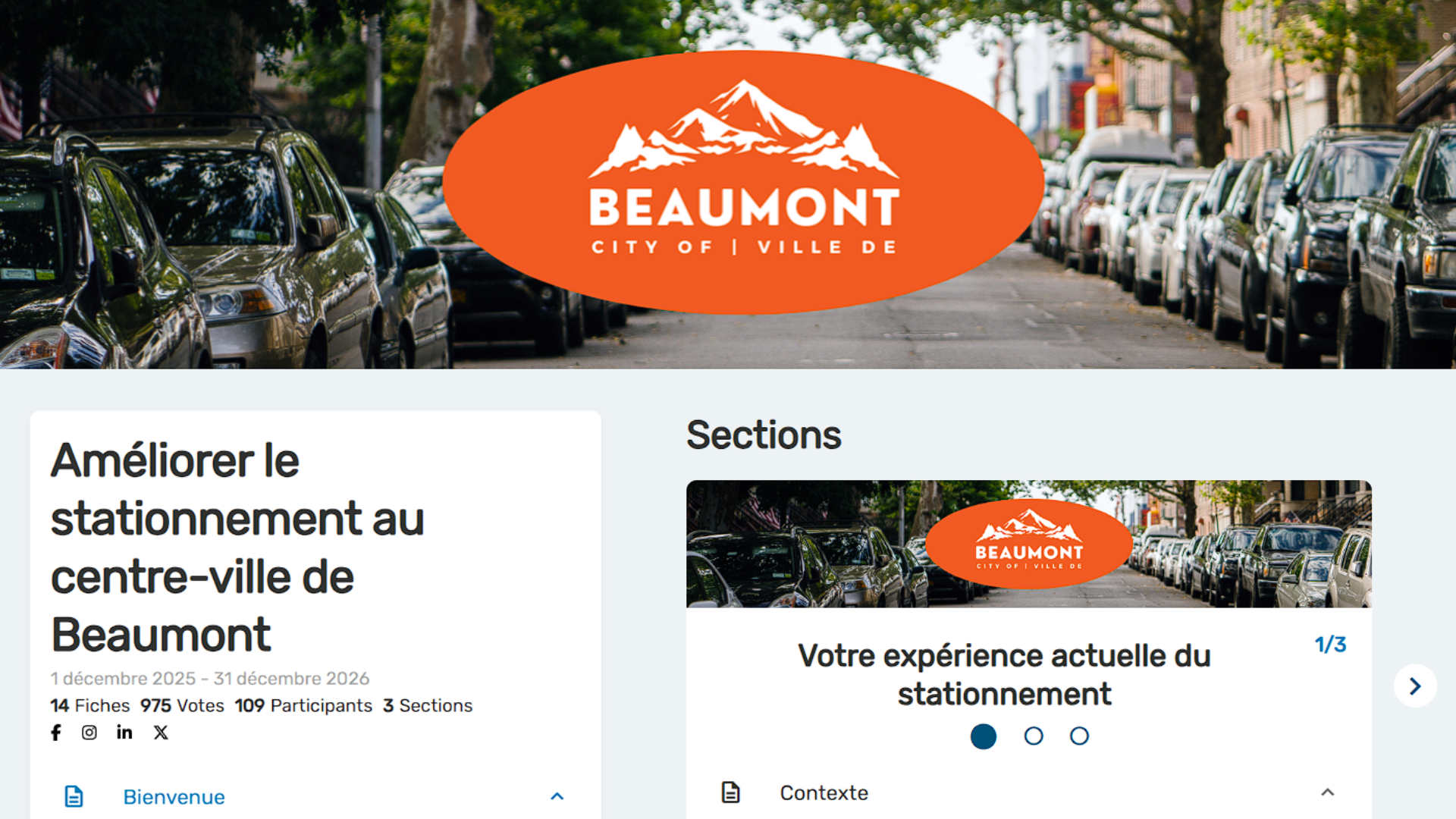Open the Contexte entry under the section card
Viewport: 1456px width, 819px height.
pyautogui.click(x=824, y=792)
